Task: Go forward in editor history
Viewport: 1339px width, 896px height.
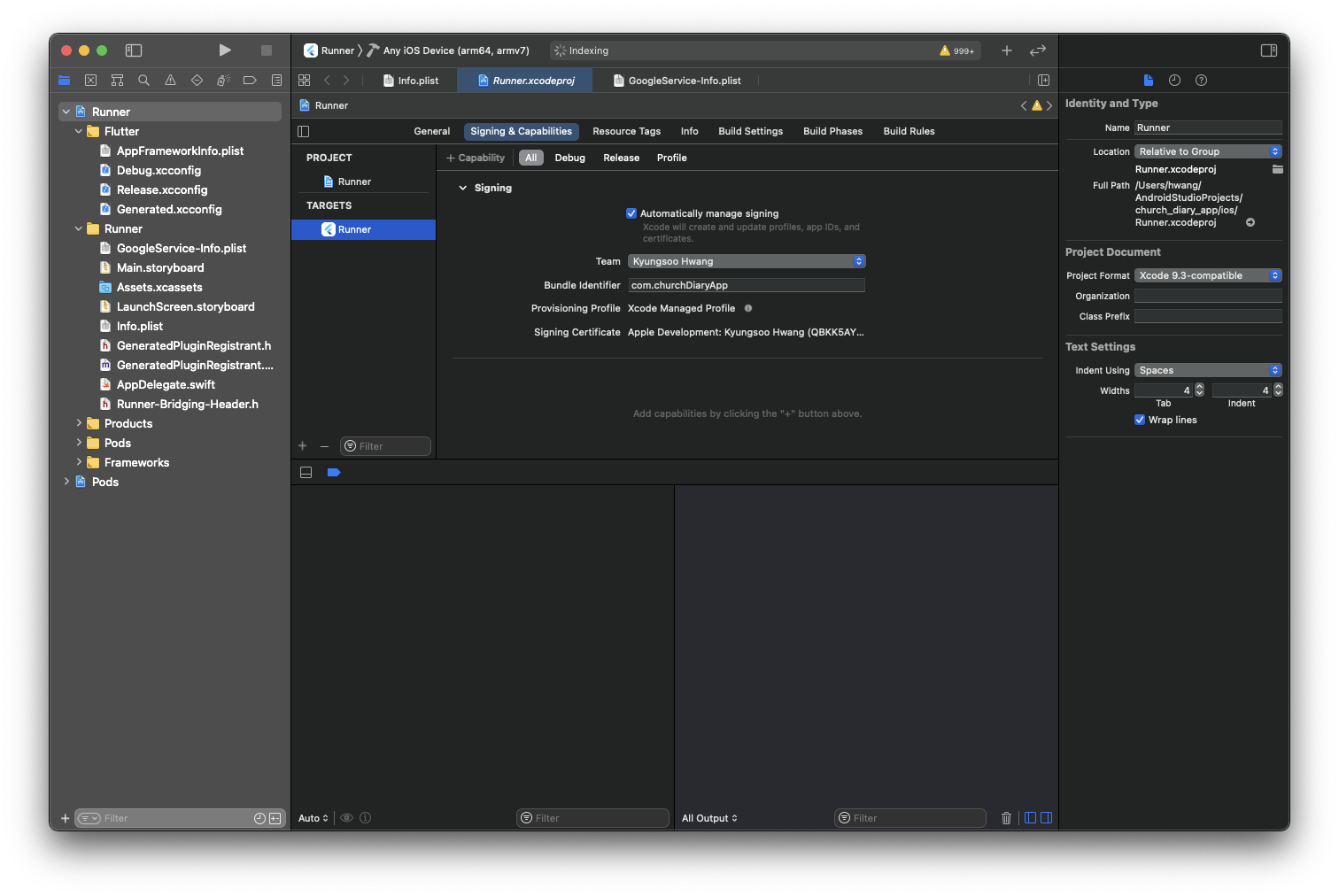Action: [x=346, y=80]
